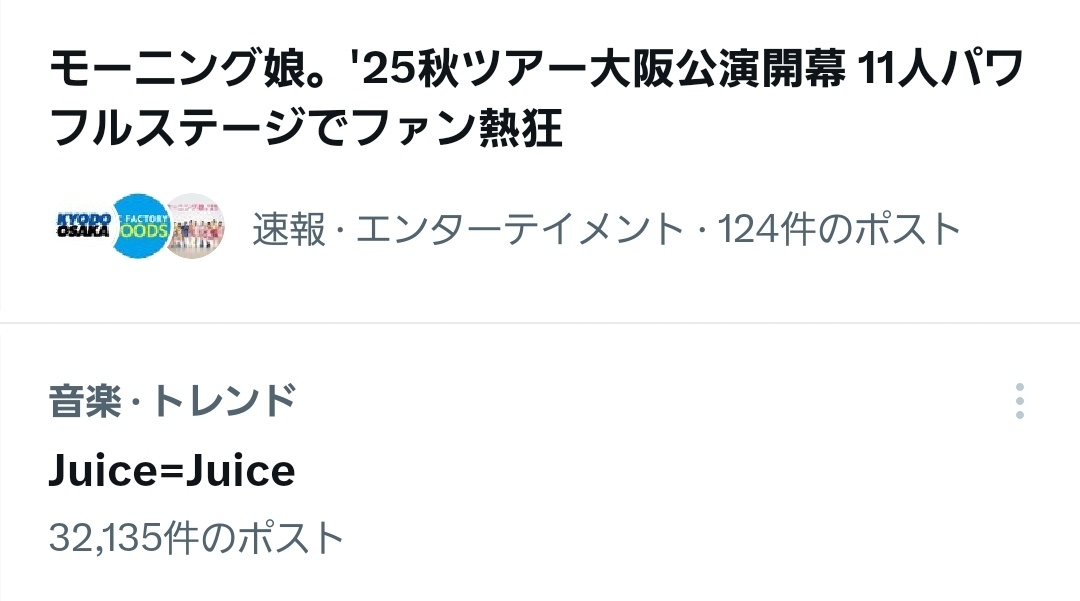
Task: Click the 124件のポスト count
Action: (838, 230)
